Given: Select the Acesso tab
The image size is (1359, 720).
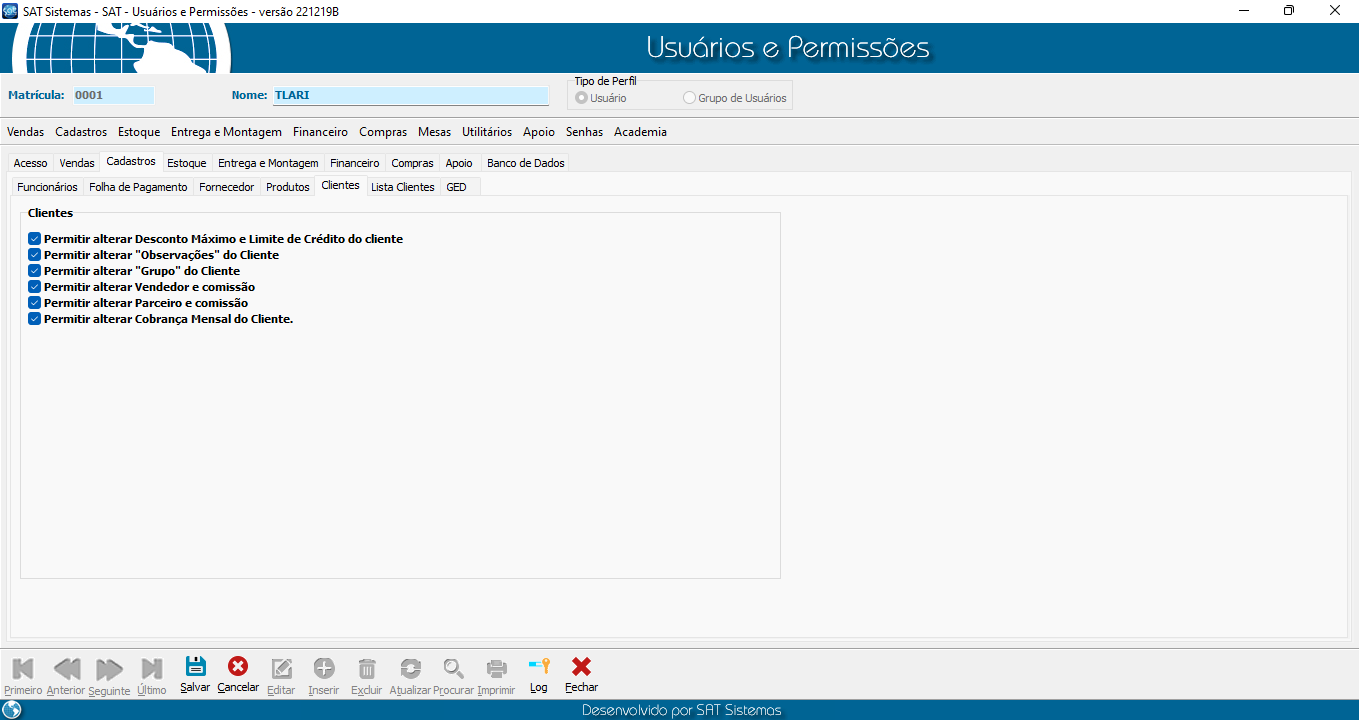Looking at the screenshot, I should [x=30, y=163].
